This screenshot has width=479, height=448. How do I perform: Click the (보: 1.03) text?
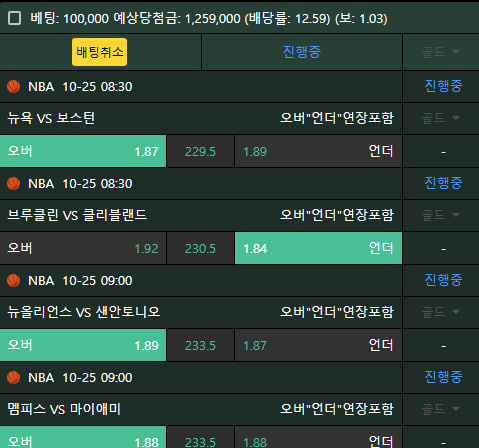[361, 18]
